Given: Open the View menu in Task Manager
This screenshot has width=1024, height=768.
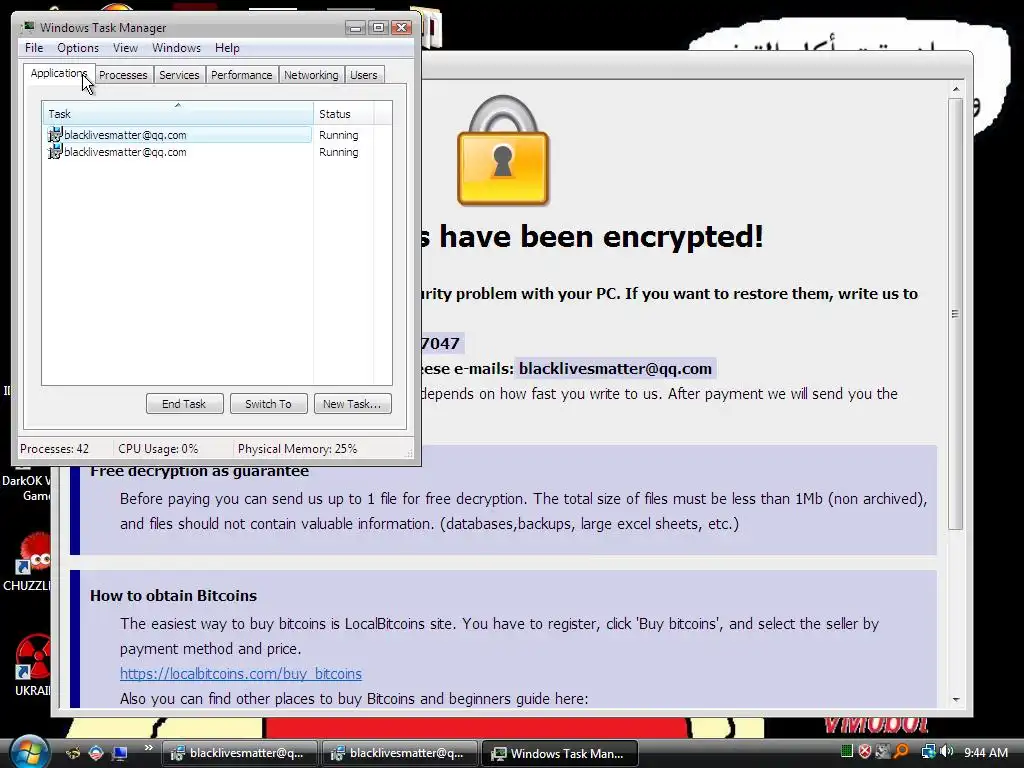Looking at the screenshot, I should coord(125,48).
